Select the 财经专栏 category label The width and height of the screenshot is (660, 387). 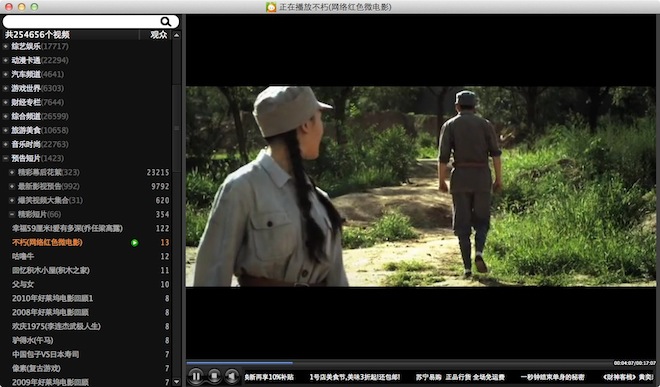click(26, 102)
